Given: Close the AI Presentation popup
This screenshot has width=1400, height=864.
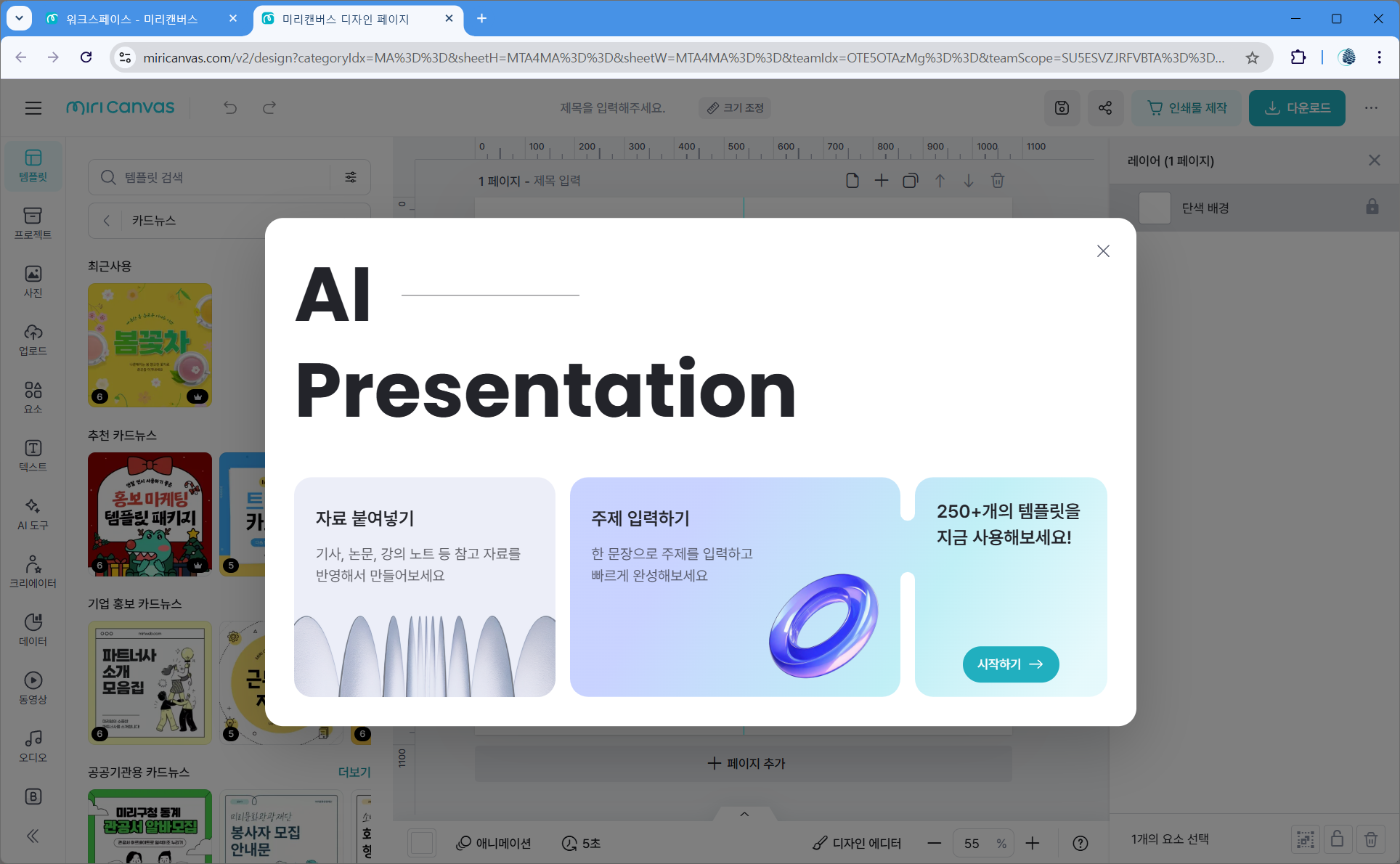Looking at the screenshot, I should tap(1103, 250).
